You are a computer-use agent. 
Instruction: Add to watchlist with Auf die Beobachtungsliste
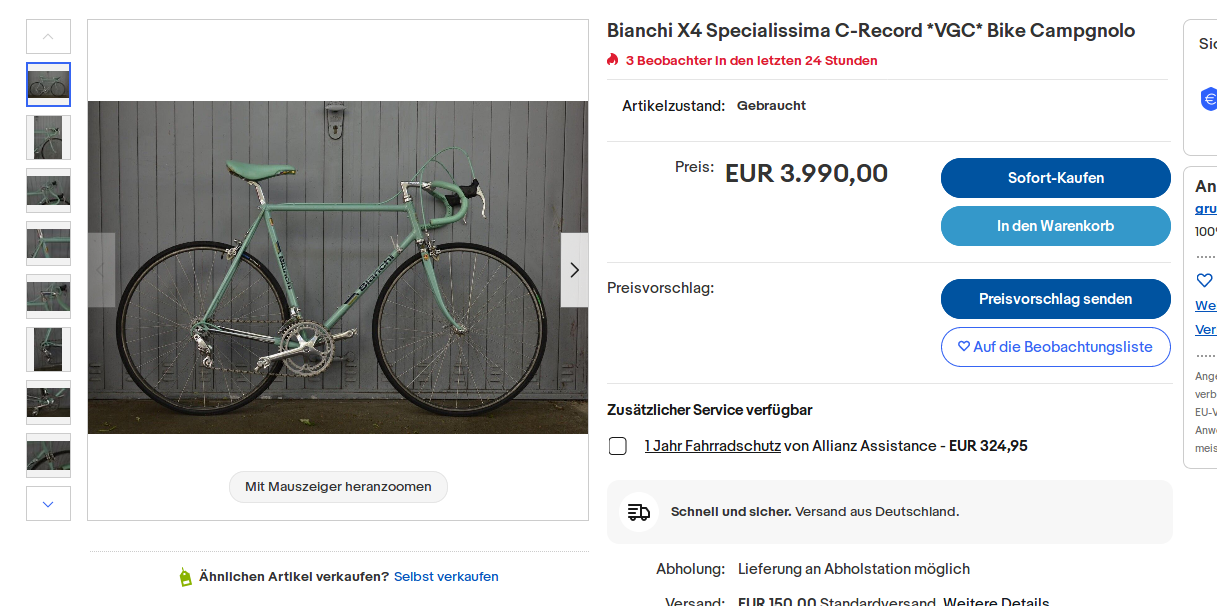(x=1055, y=347)
